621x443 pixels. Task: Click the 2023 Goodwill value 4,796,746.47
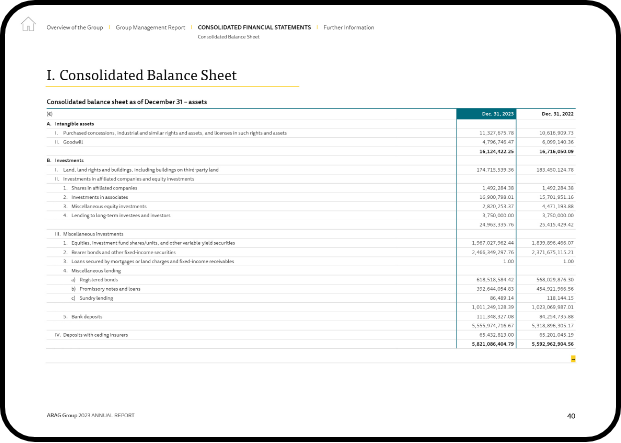click(498, 142)
